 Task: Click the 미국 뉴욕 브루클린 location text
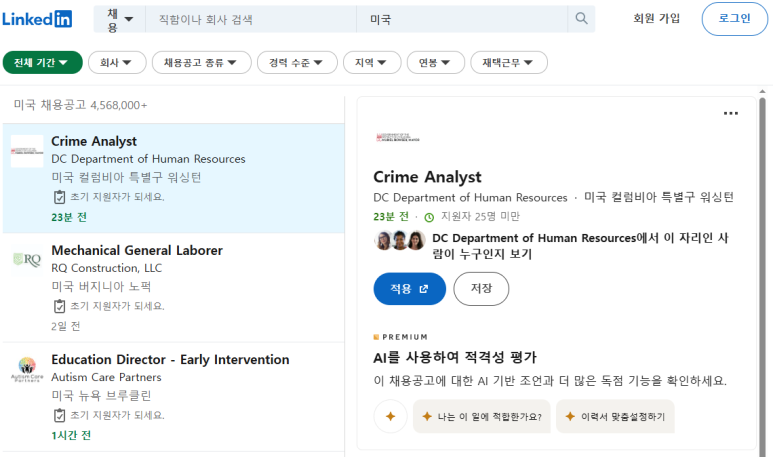pyautogui.click(x=101, y=395)
